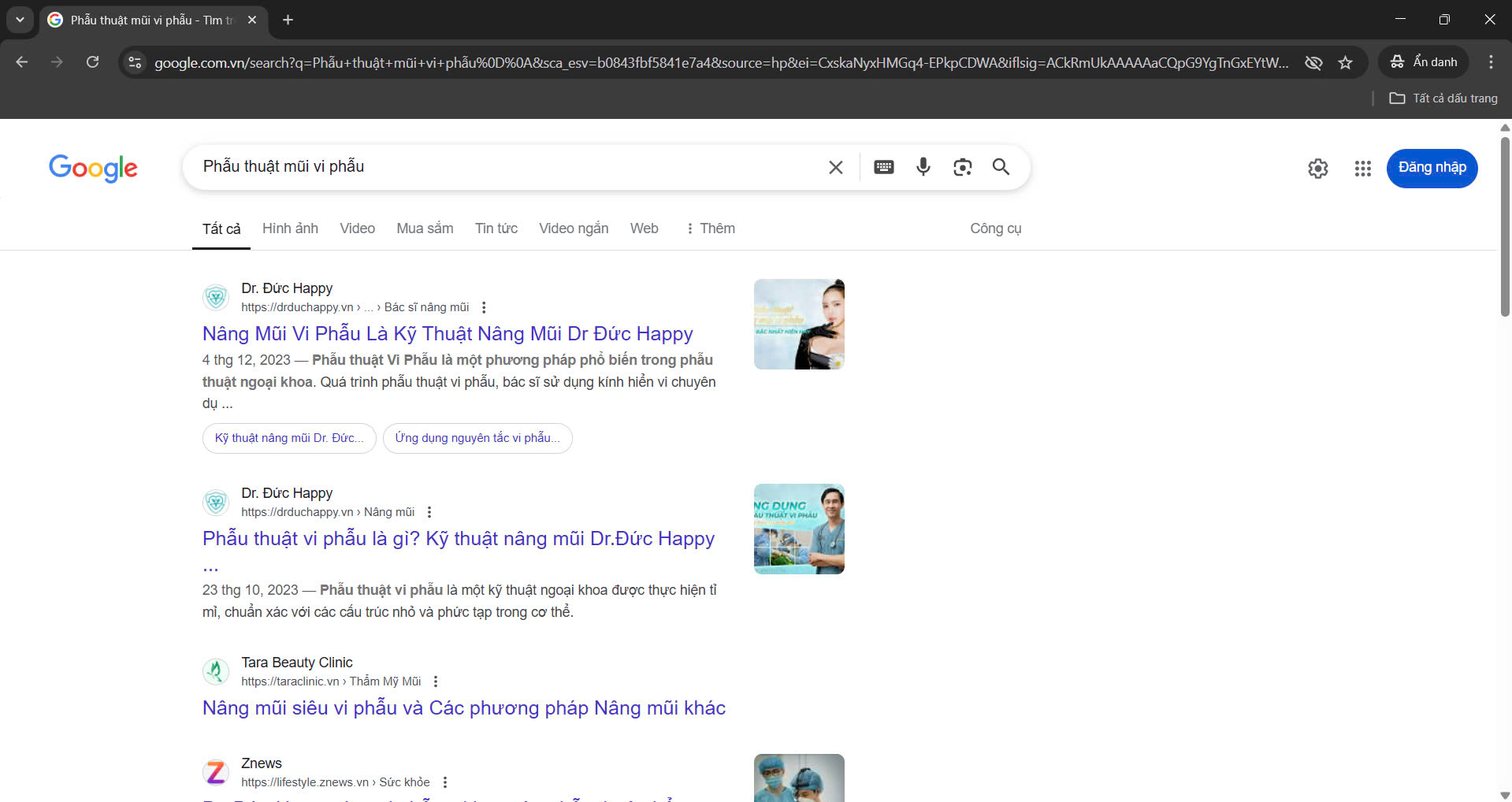Switch to Video tab

pos(357,228)
